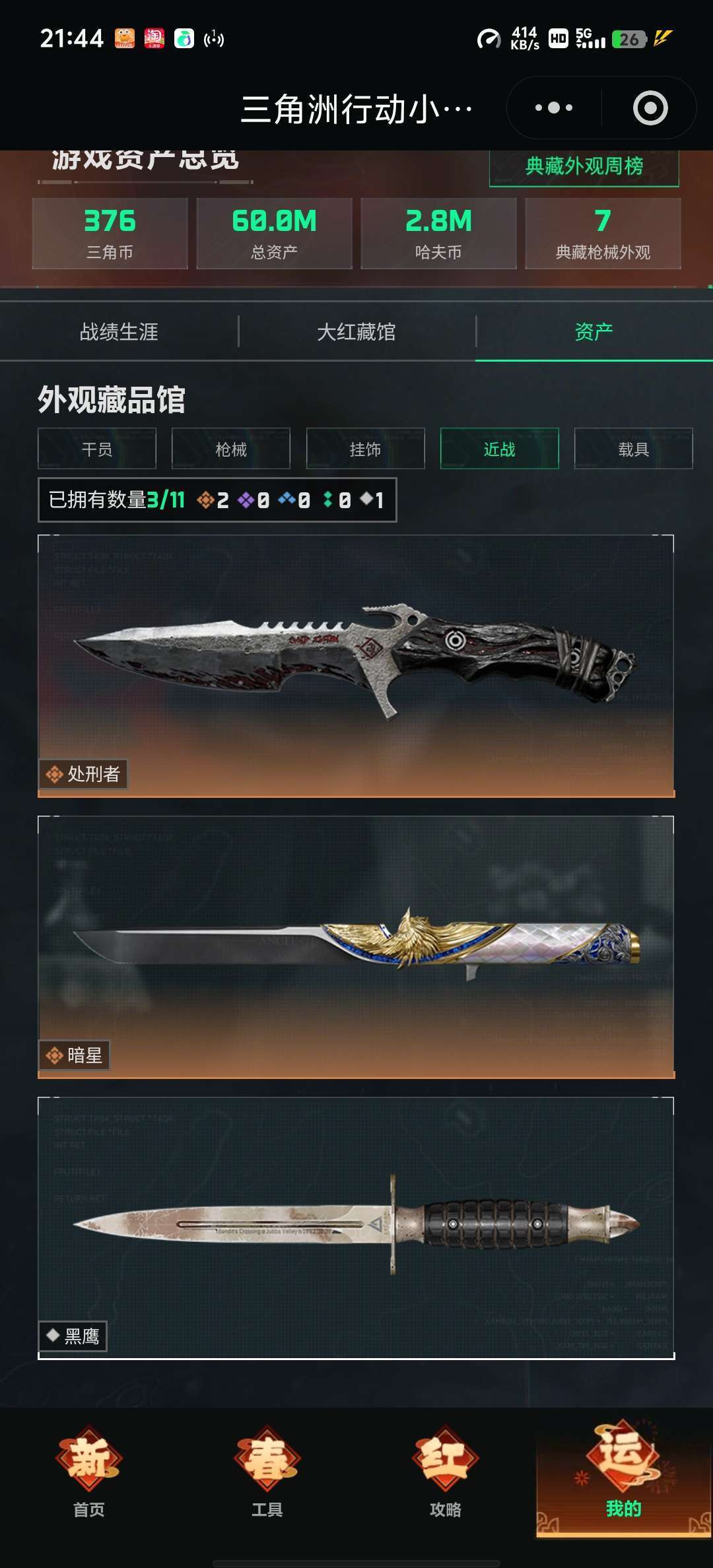Filter collection by 枪械 category

pos(231,449)
